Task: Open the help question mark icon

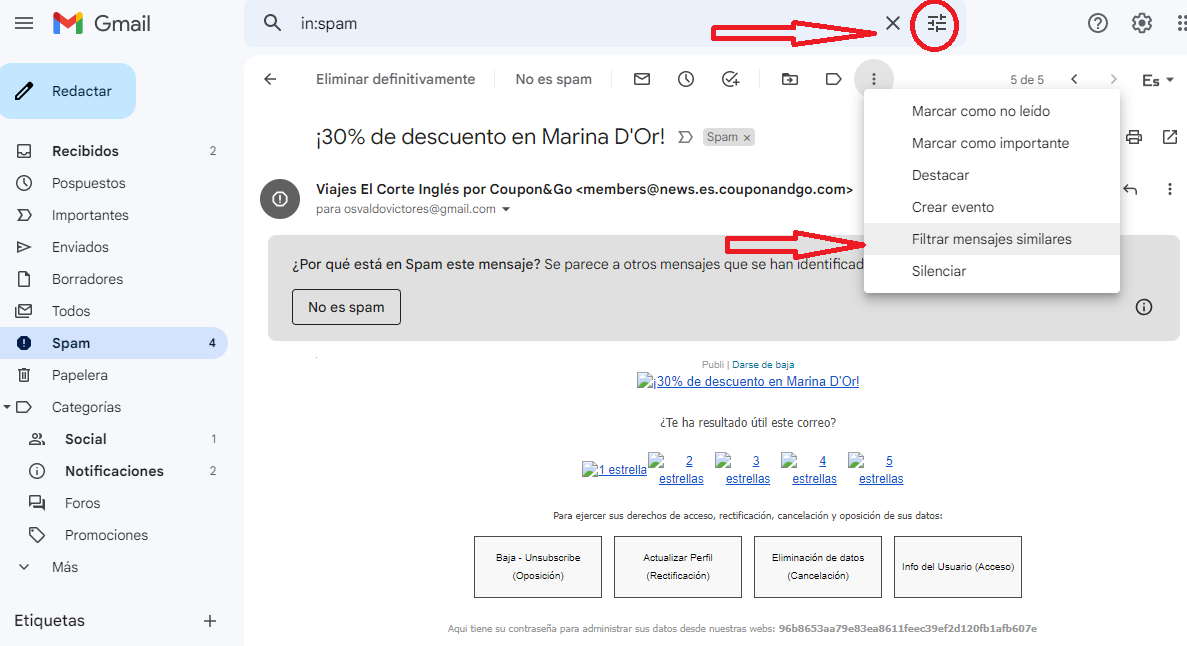Action: tap(1098, 22)
